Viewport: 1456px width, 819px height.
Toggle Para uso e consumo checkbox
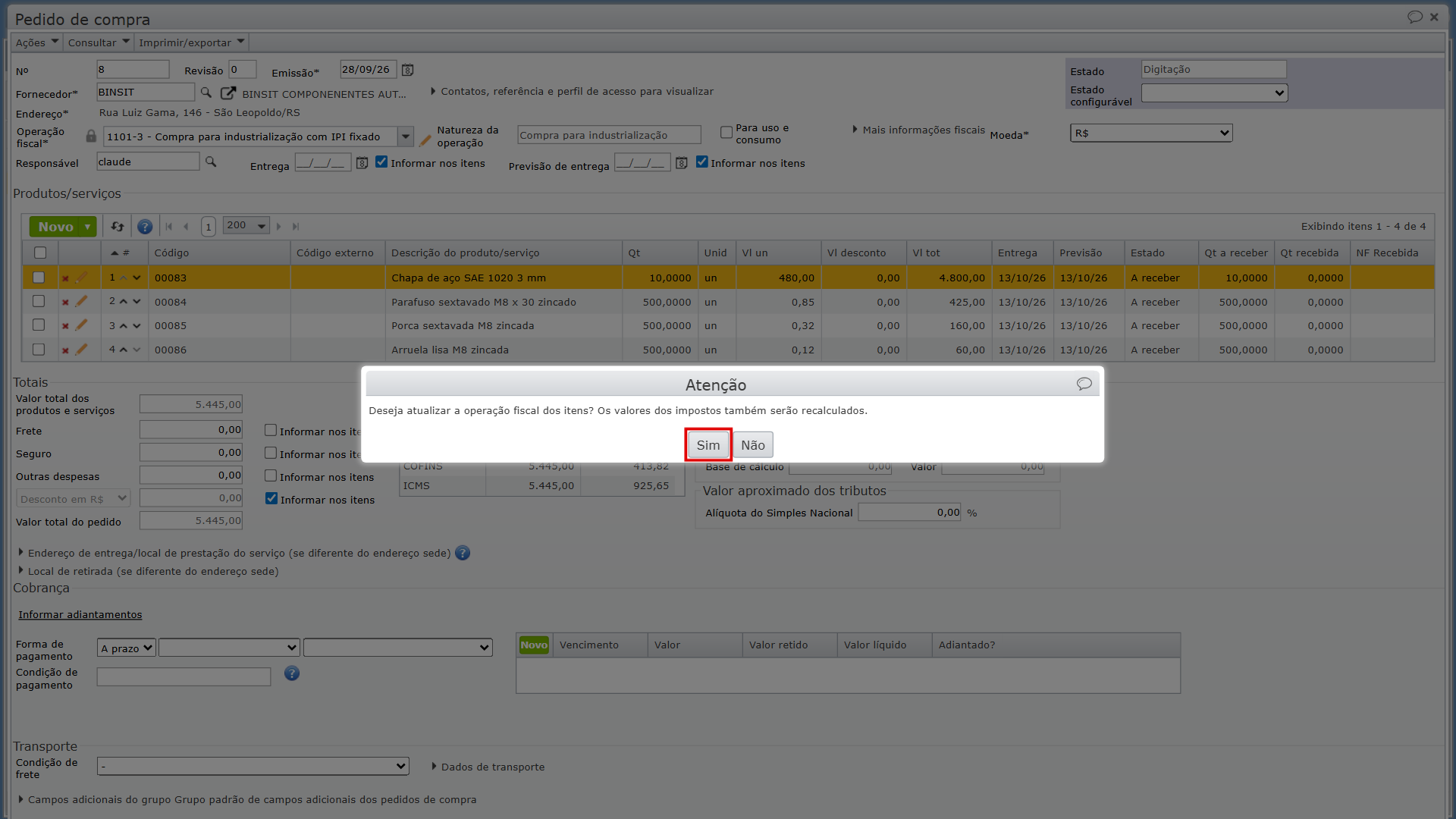pyautogui.click(x=726, y=133)
